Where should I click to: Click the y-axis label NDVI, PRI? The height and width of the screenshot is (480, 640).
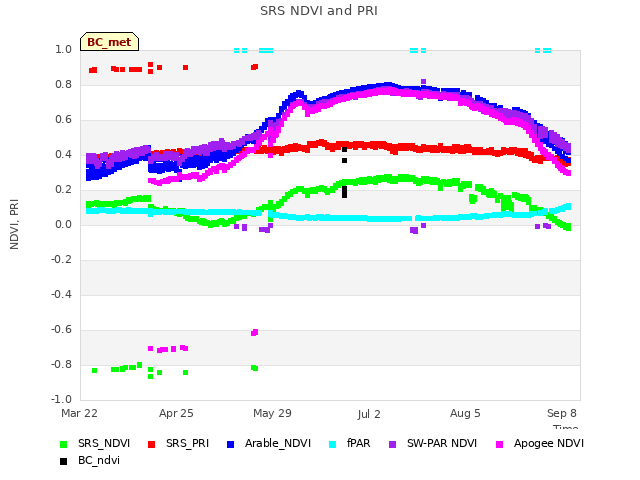(x=14, y=224)
